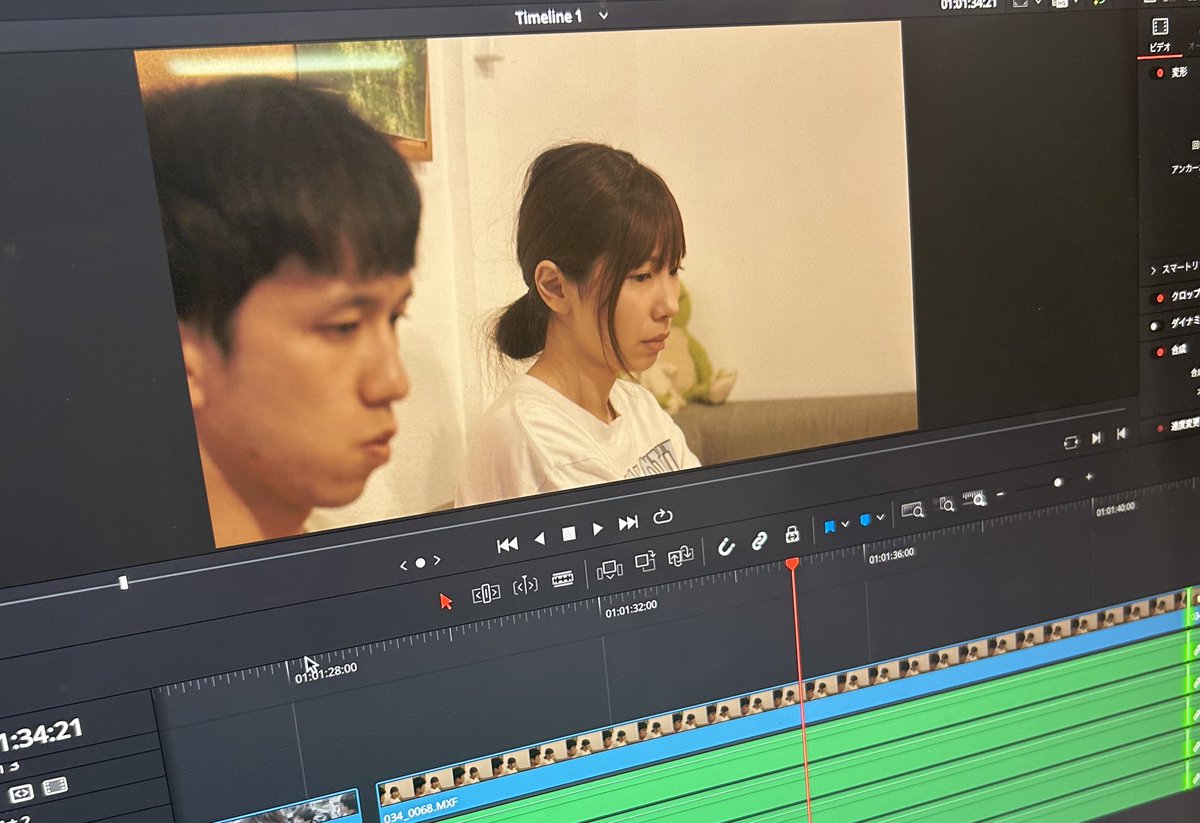Click the video track filmstrip icon
This screenshot has height=823, width=1200.
55,785
